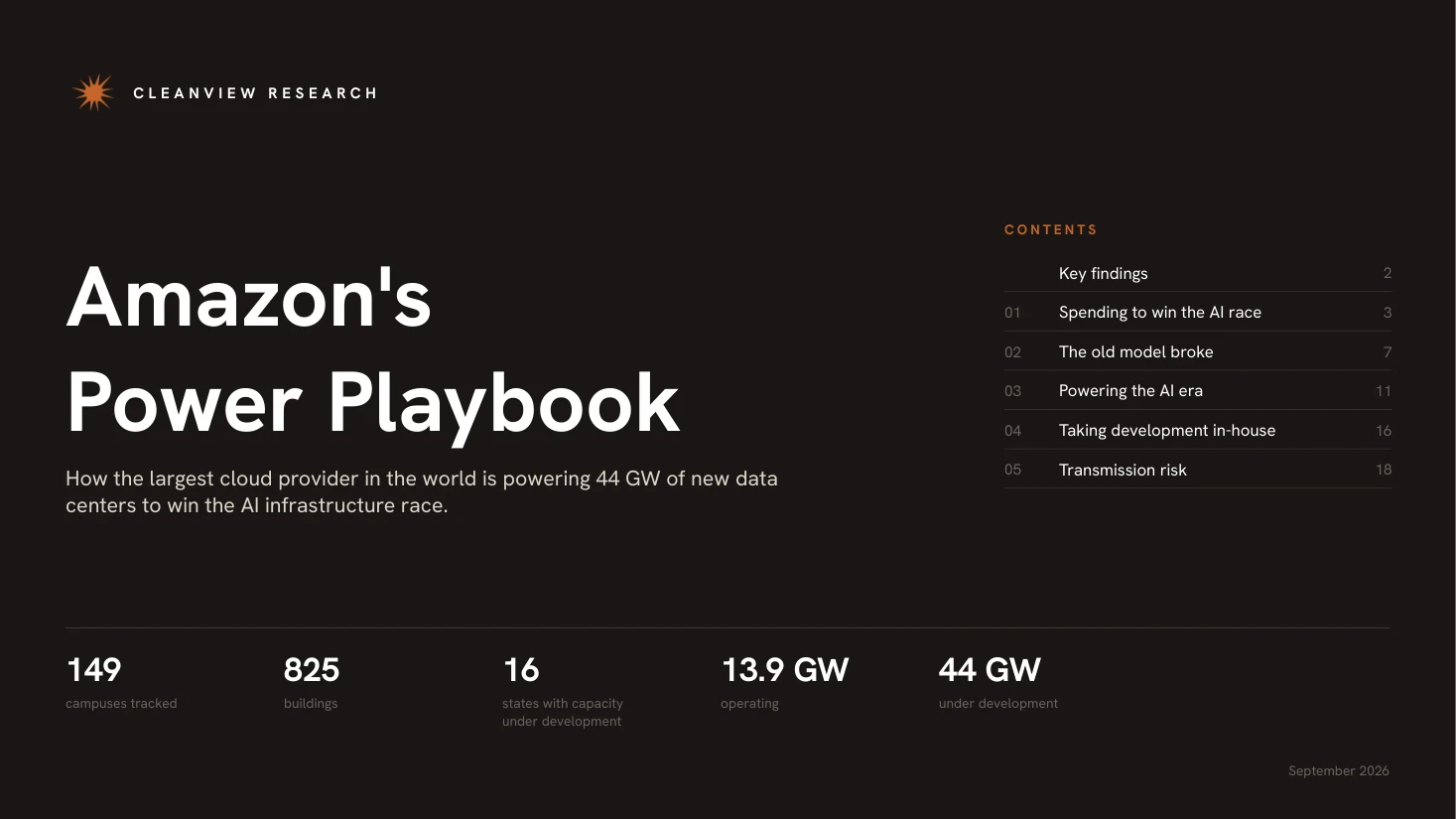Screen dimensions: 1456x819
Task: Click the CONTENTS heading
Action: click(x=1051, y=229)
